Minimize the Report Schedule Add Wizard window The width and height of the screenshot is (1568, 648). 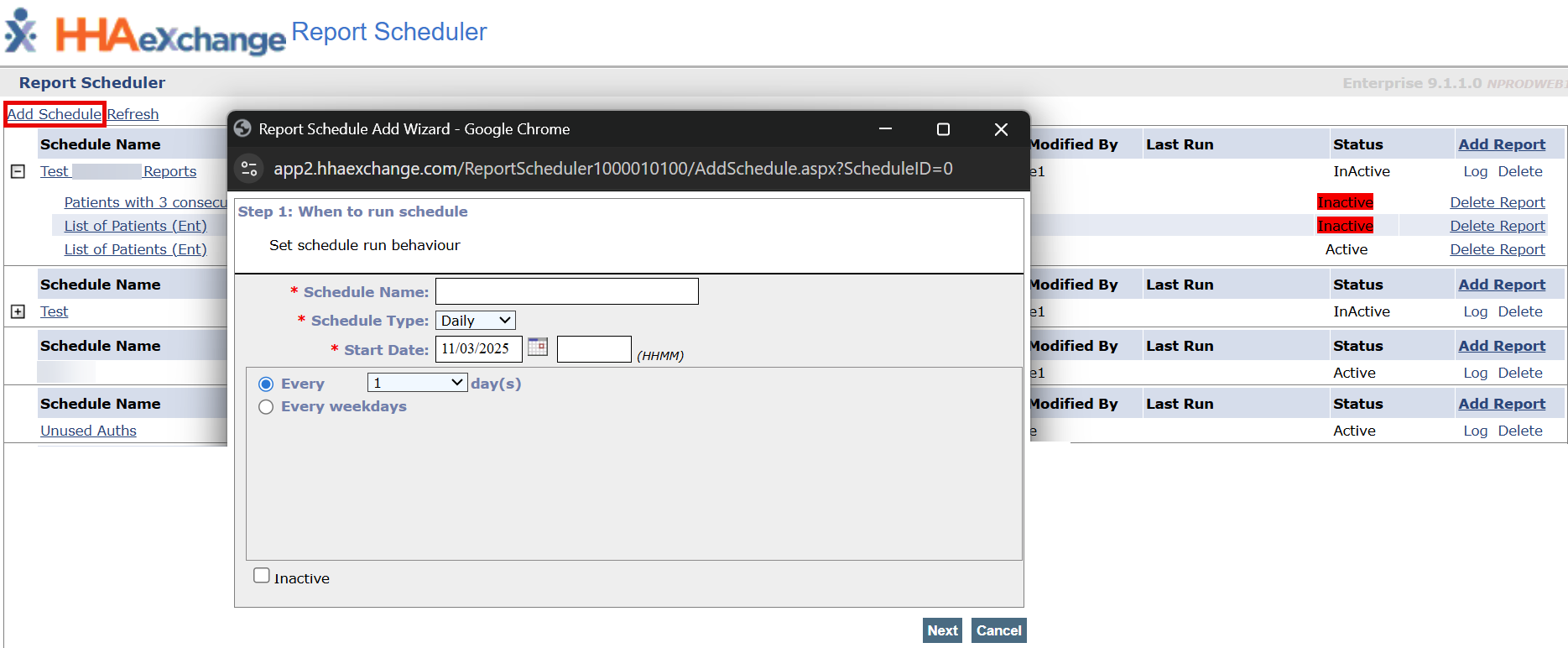point(885,129)
